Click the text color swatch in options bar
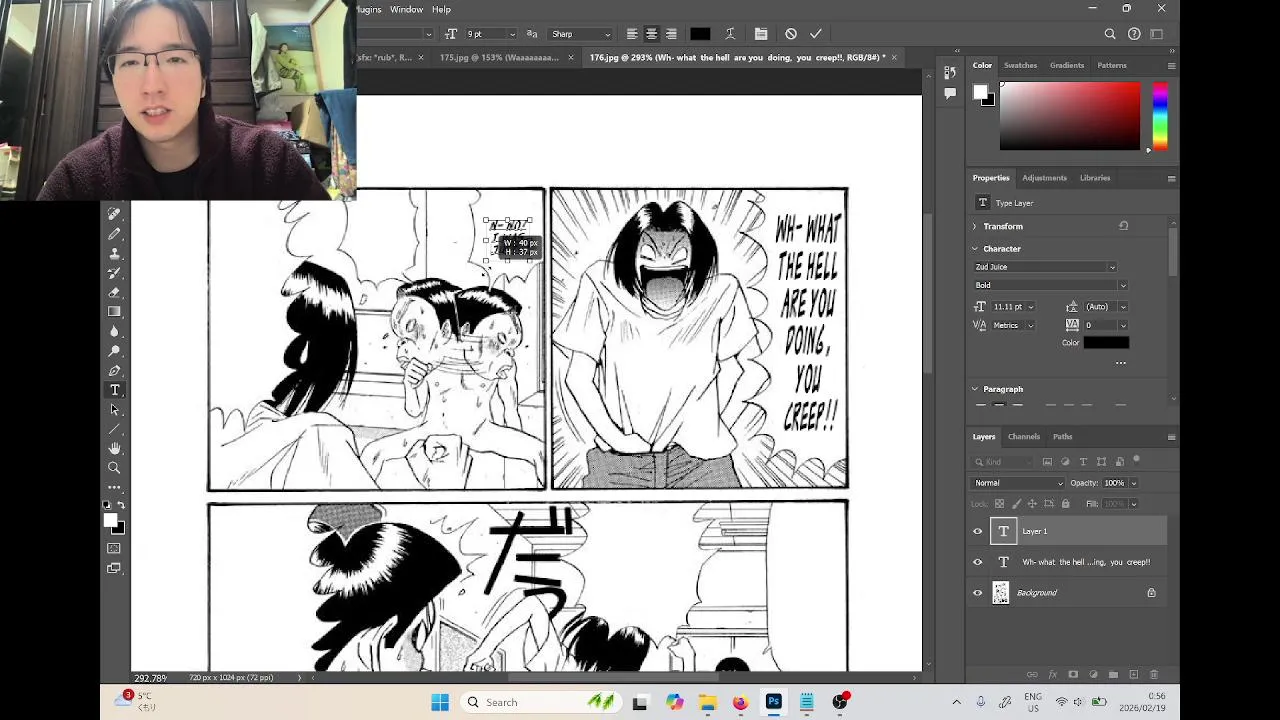This screenshot has height=720, width=1280. pyautogui.click(x=700, y=34)
